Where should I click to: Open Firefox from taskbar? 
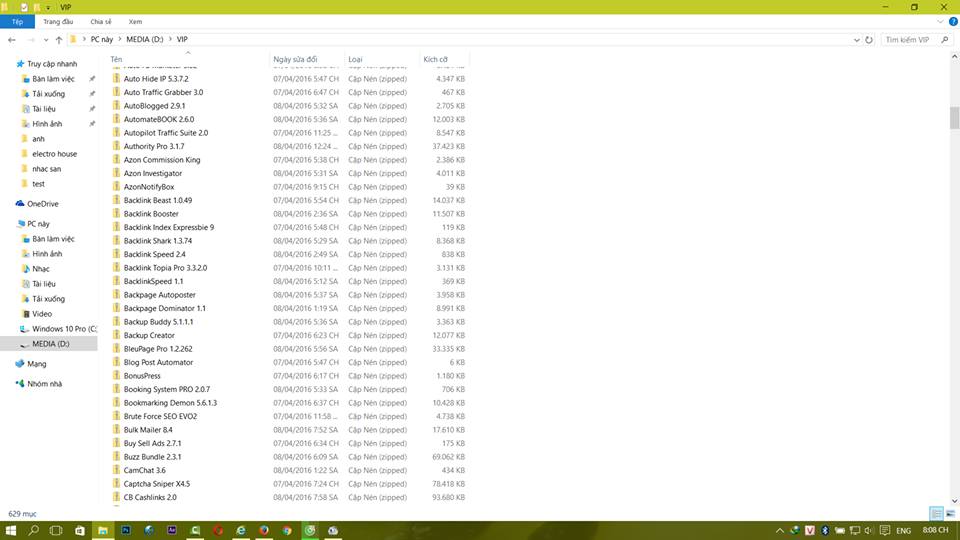tap(264, 530)
